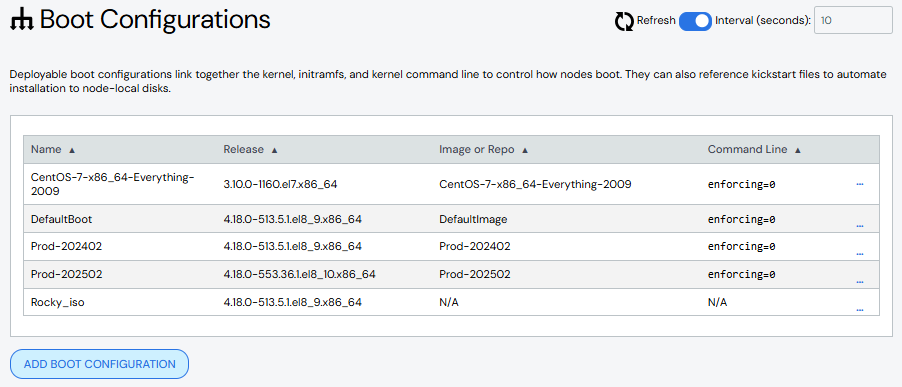902x387 pixels.
Task: Click the Command Line header text
Action: click(747, 150)
